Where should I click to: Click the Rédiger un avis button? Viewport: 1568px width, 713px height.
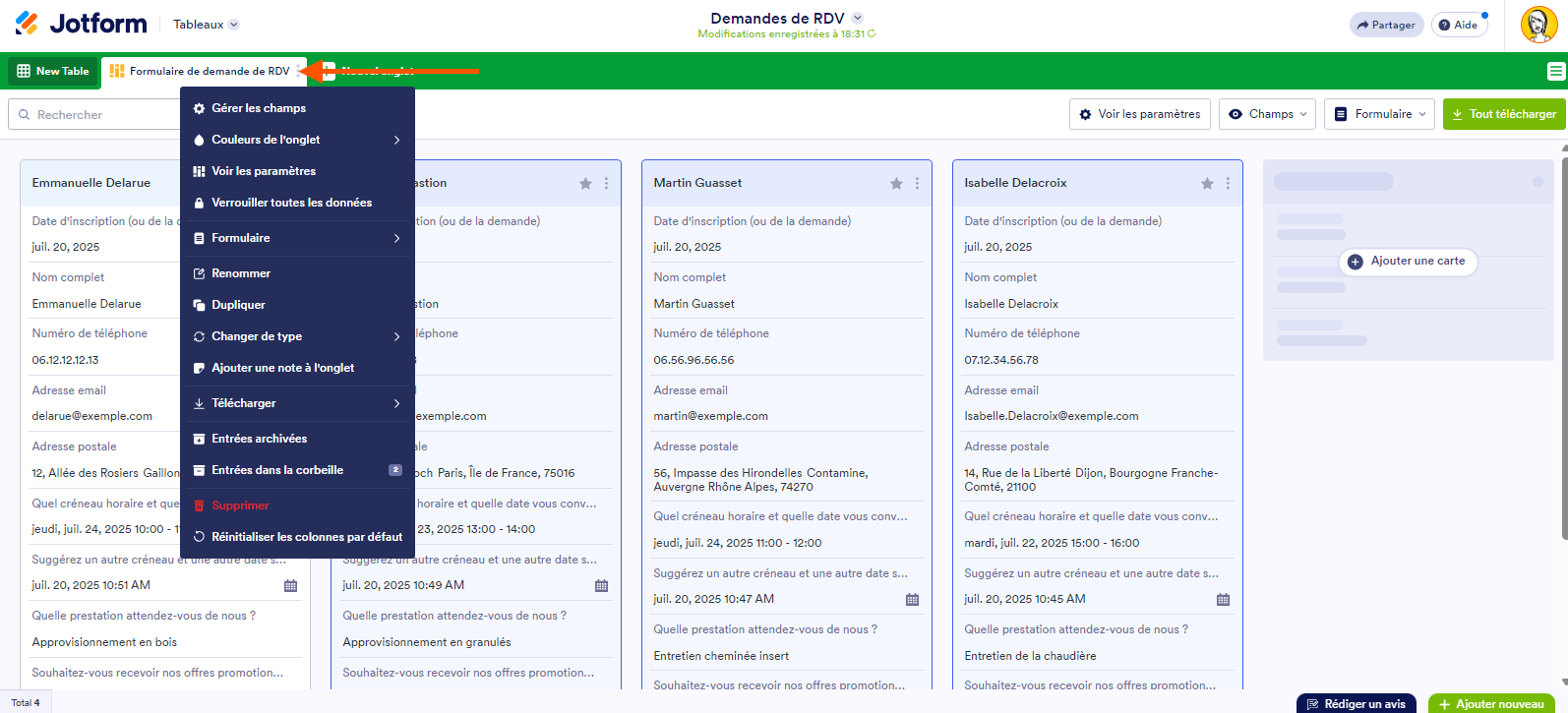(1356, 703)
